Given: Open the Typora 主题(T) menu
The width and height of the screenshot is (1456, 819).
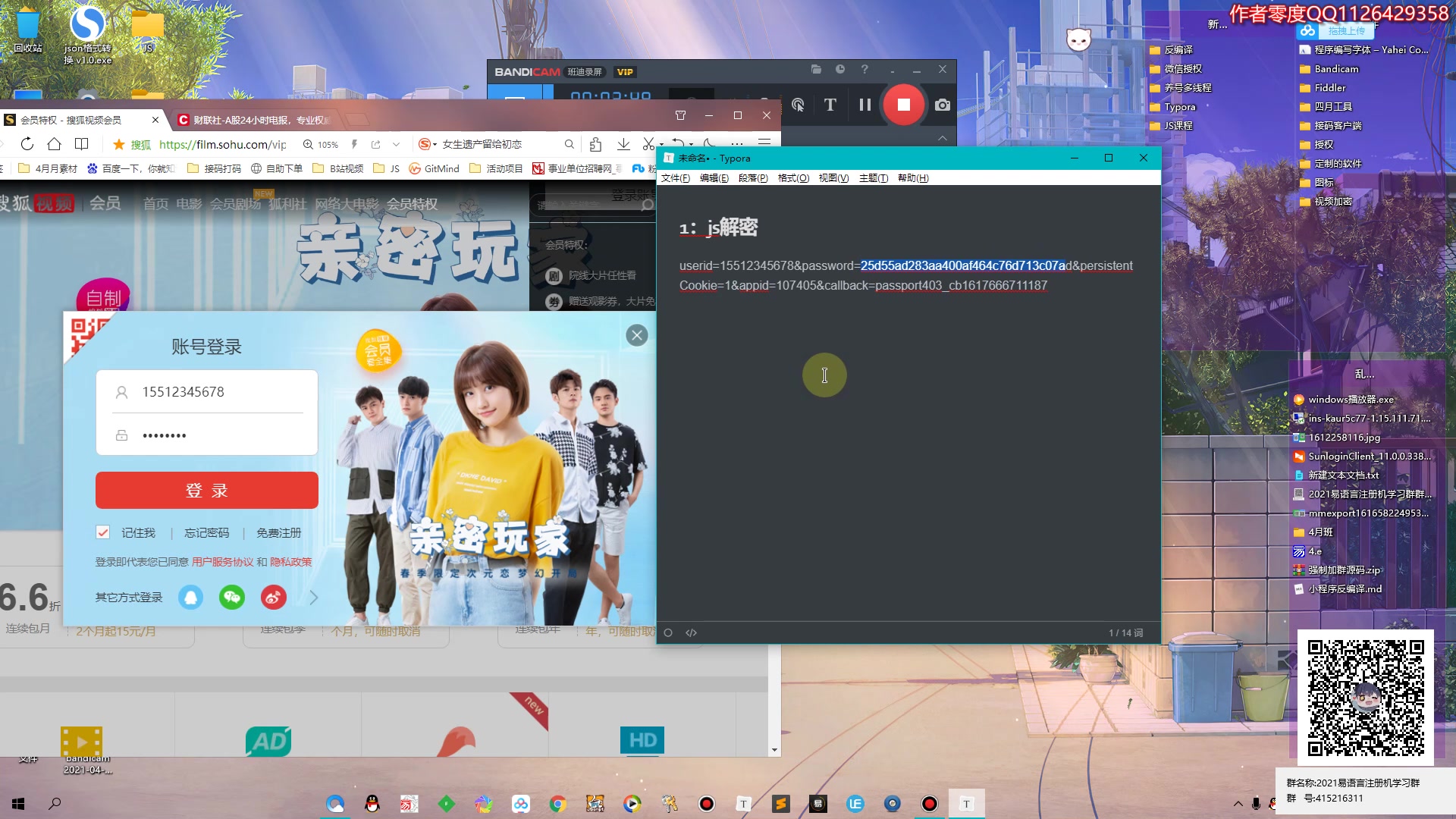Looking at the screenshot, I should (873, 178).
